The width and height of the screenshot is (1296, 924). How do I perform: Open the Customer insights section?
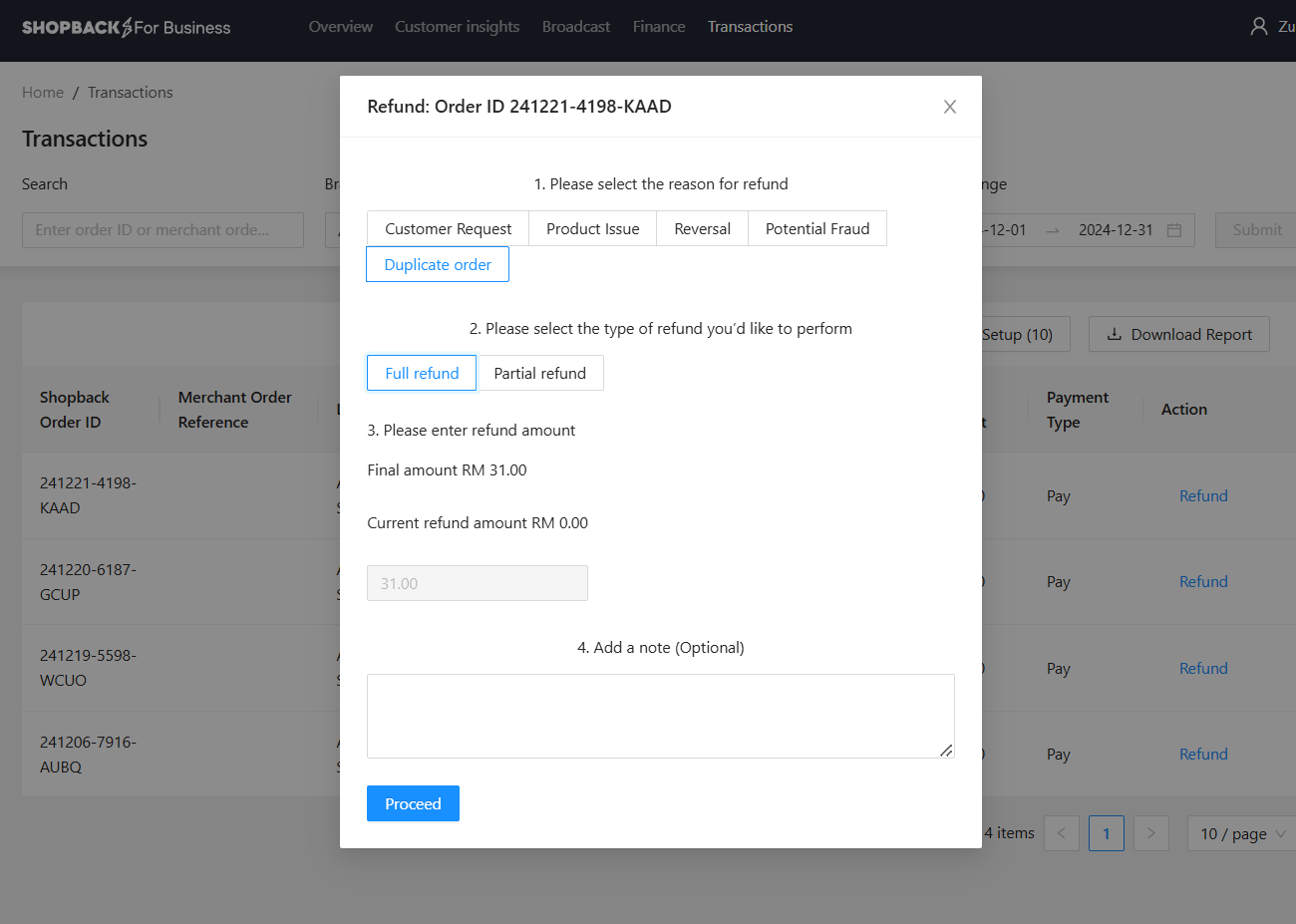(458, 27)
